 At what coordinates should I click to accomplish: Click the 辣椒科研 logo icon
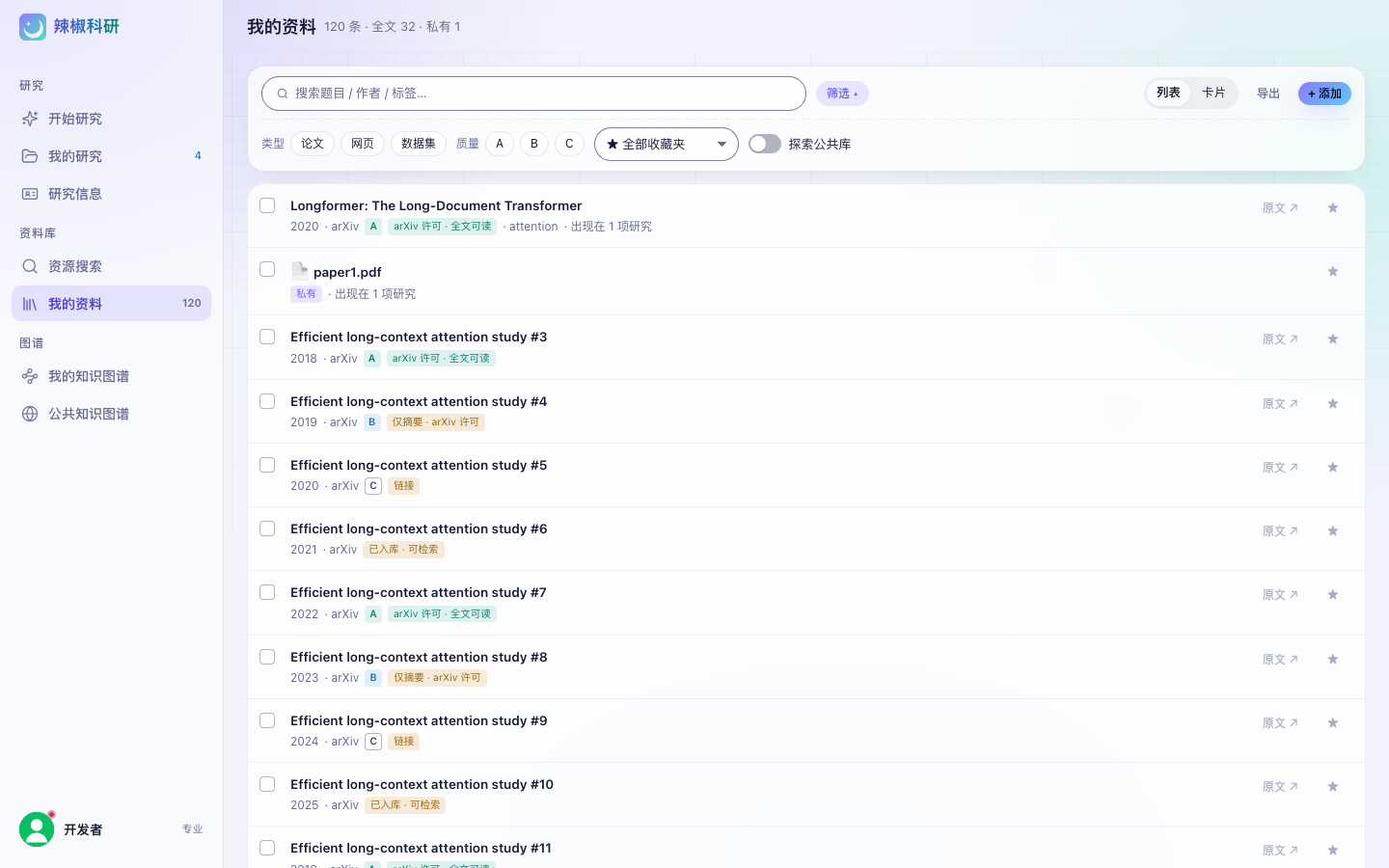pos(33,27)
